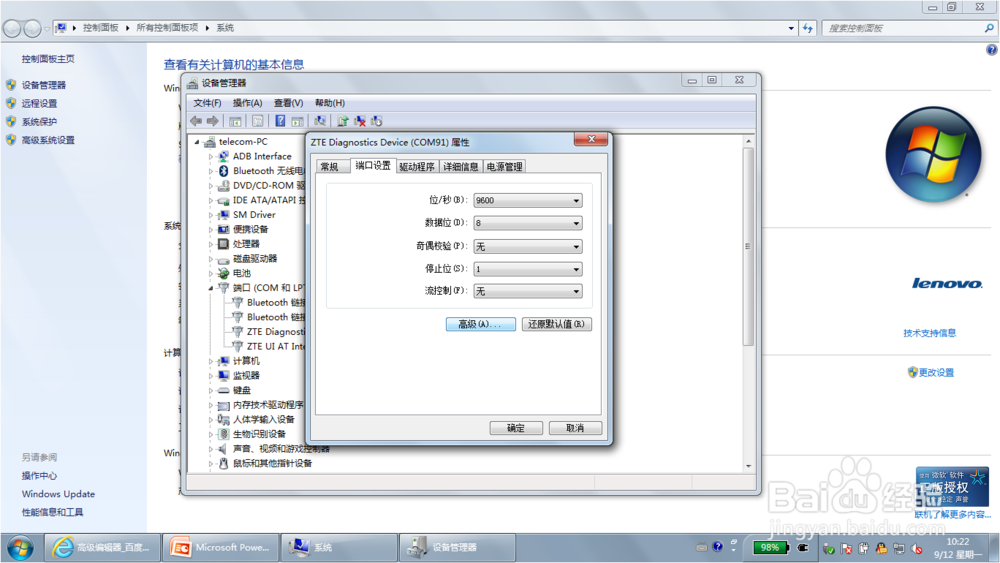Select the DVD/CD-ROM drives tree item
The image size is (1000, 563).
point(268,186)
